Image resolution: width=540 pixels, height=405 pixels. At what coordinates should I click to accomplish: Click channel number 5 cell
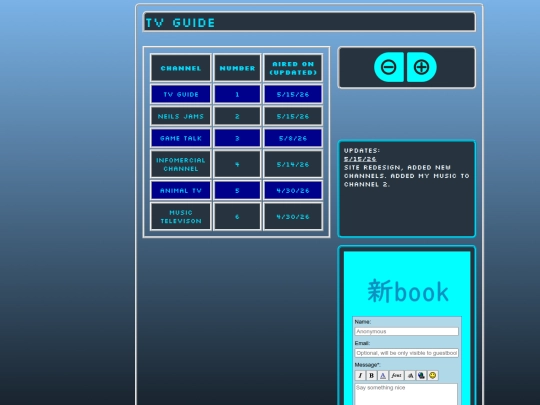(237, 190)
